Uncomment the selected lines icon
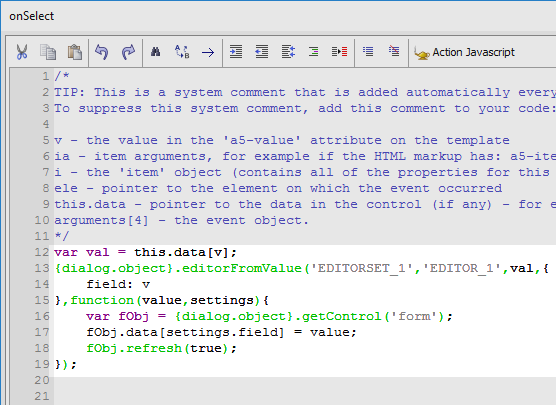556x405 pixels. pos(394,51)
